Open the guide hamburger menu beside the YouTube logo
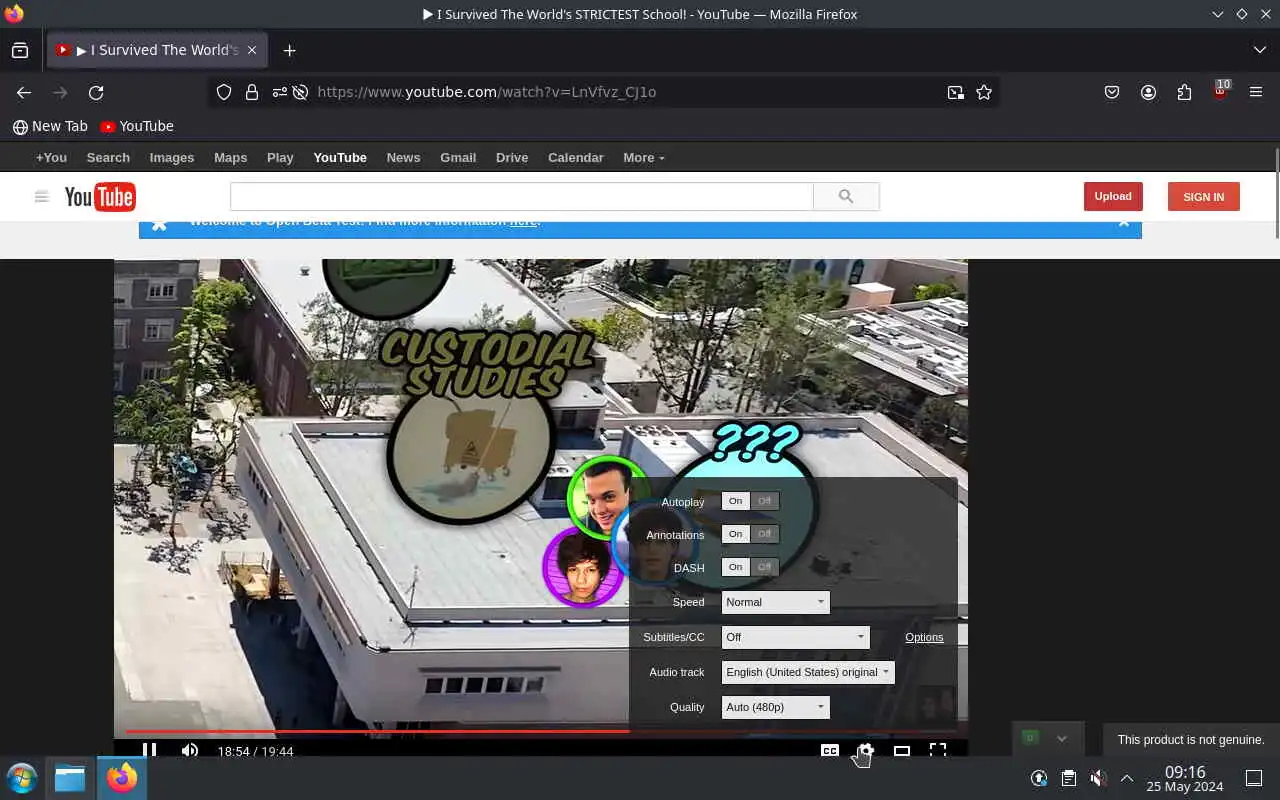Screen dimensions: 1280x800 click(42, 197)
